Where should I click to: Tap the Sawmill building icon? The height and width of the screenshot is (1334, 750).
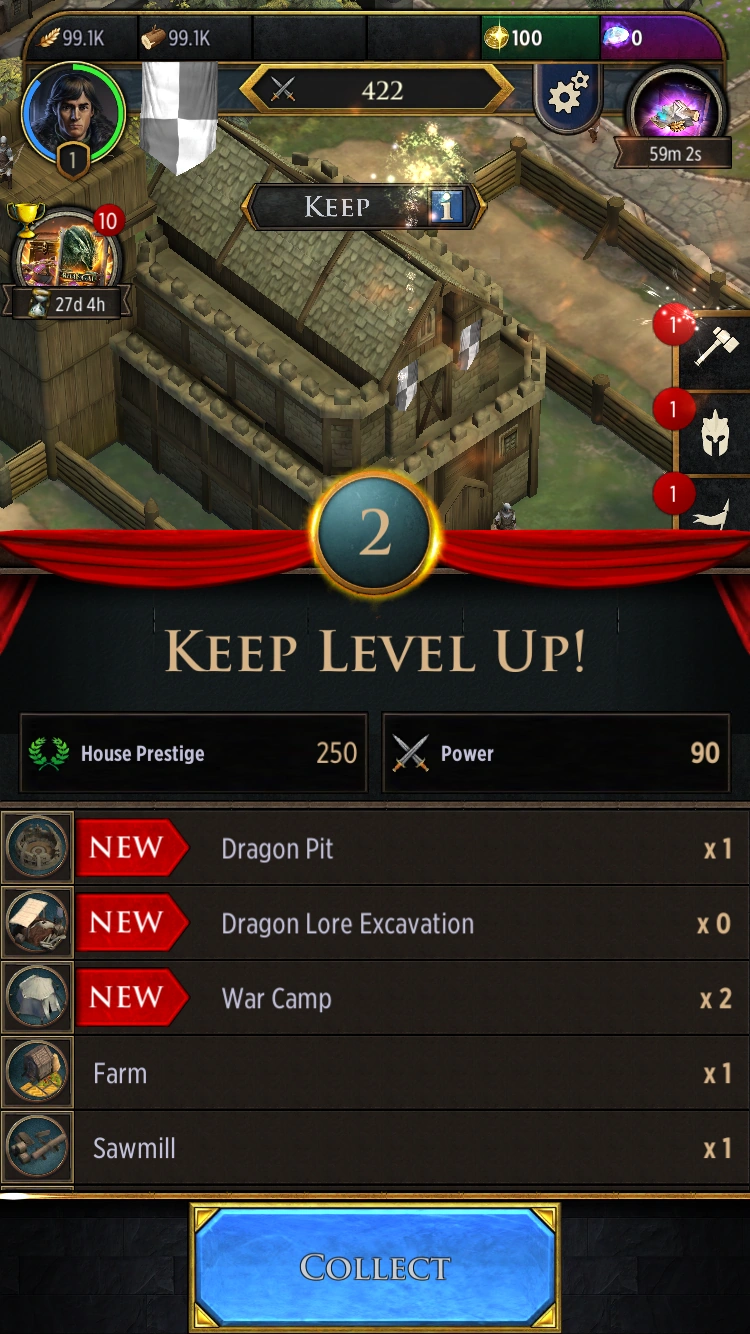click(38, 1148)
